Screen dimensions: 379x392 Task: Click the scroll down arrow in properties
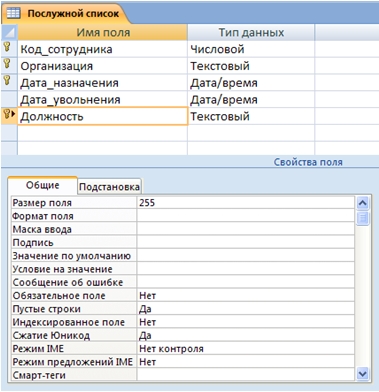click(x=362, y=374)
